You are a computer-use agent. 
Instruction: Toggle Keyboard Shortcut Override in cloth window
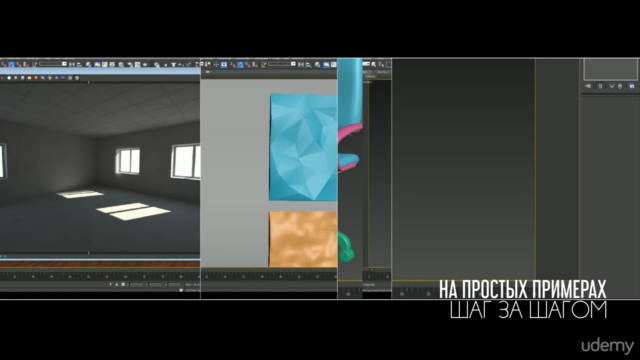[224, 64]
